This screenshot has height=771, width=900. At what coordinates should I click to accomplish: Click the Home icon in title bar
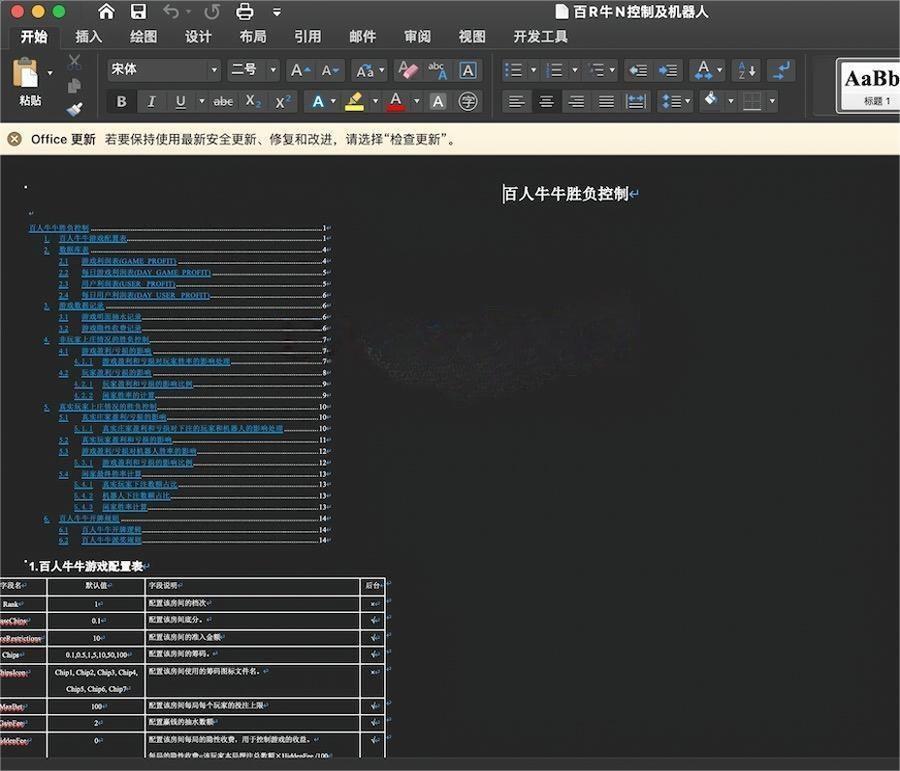106,11
